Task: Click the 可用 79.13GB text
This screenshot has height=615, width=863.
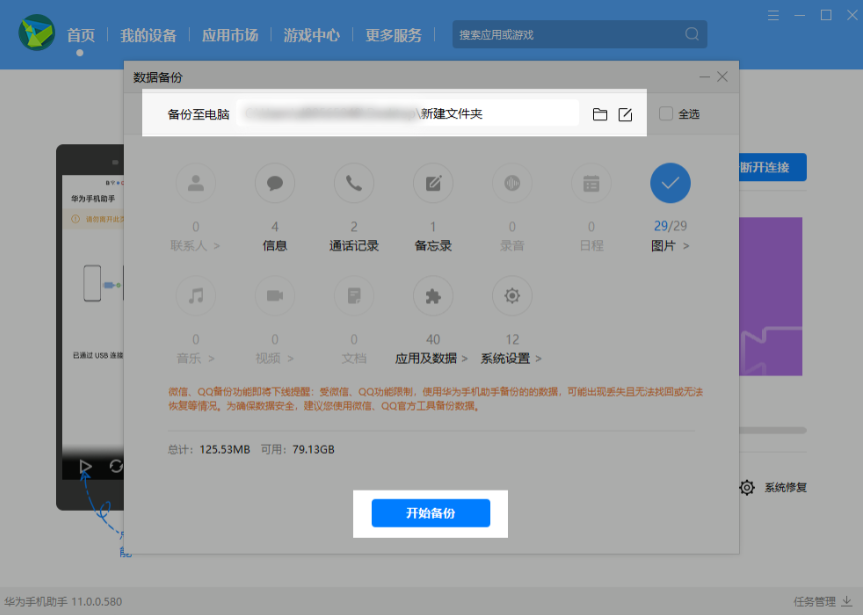Action: 298,450
